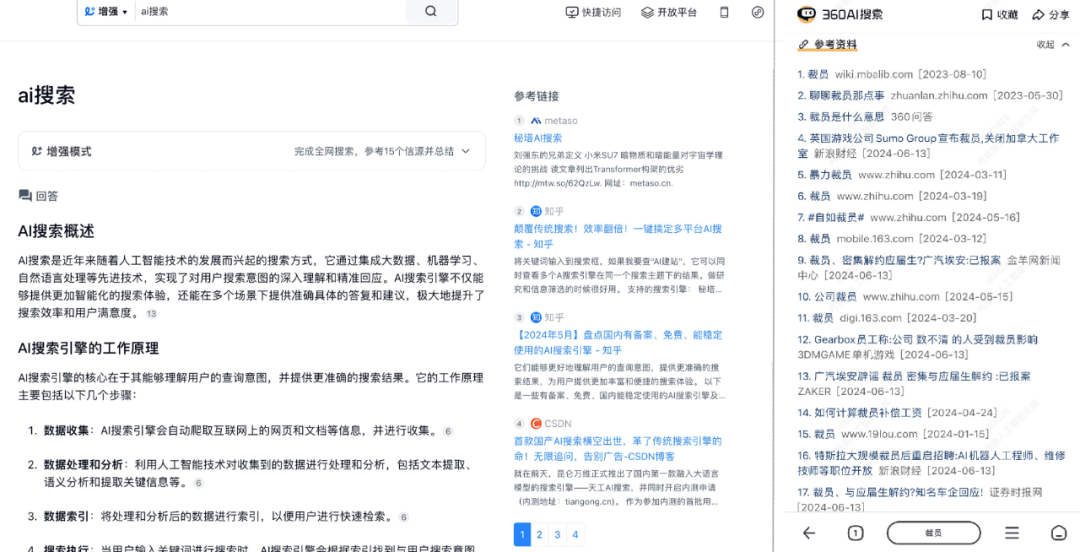Click the mobile phone icon
The width and height of the screenshot is (1080, 552).
coord(724,12)
